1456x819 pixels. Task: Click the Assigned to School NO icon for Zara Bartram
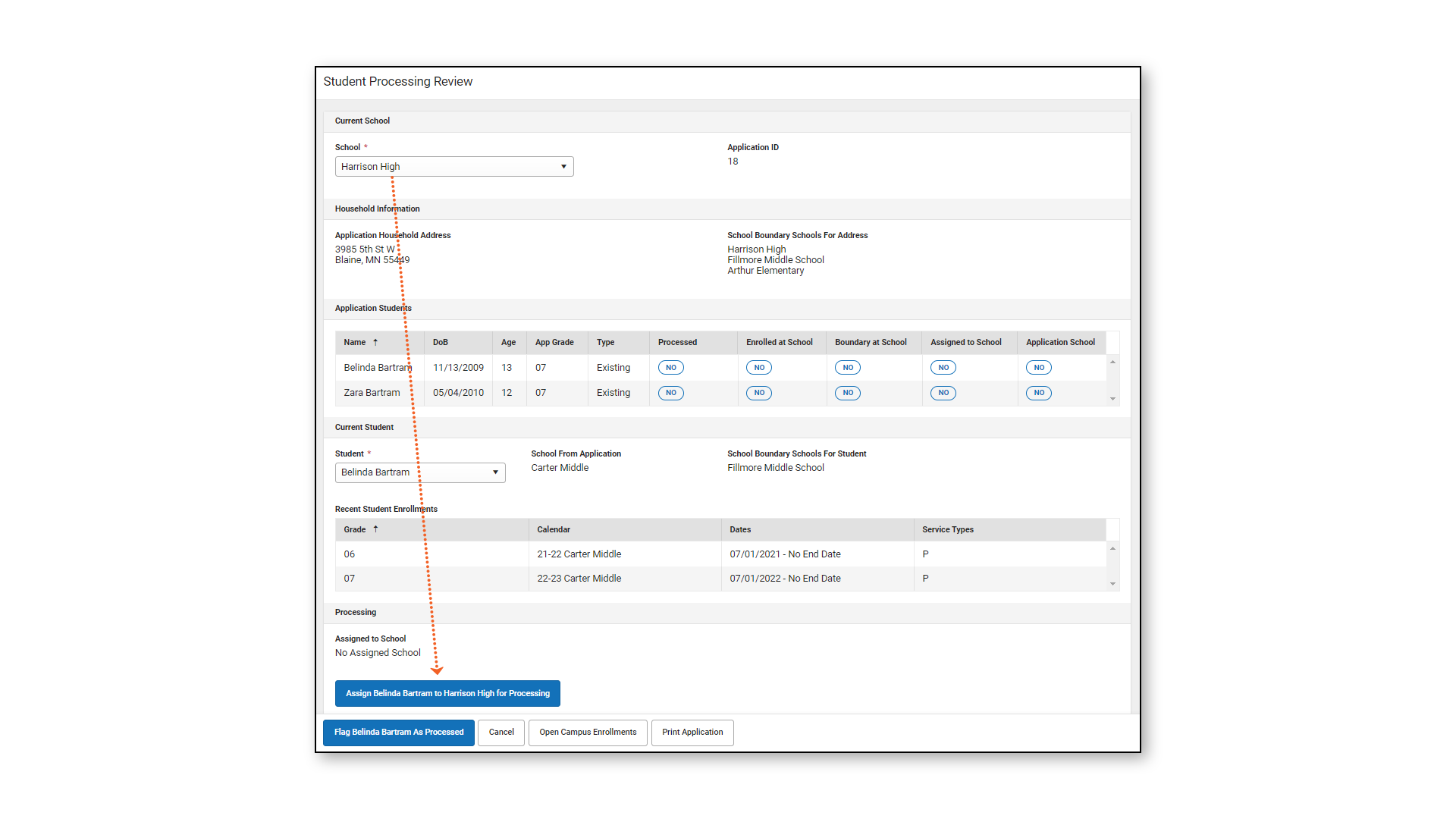943,392
